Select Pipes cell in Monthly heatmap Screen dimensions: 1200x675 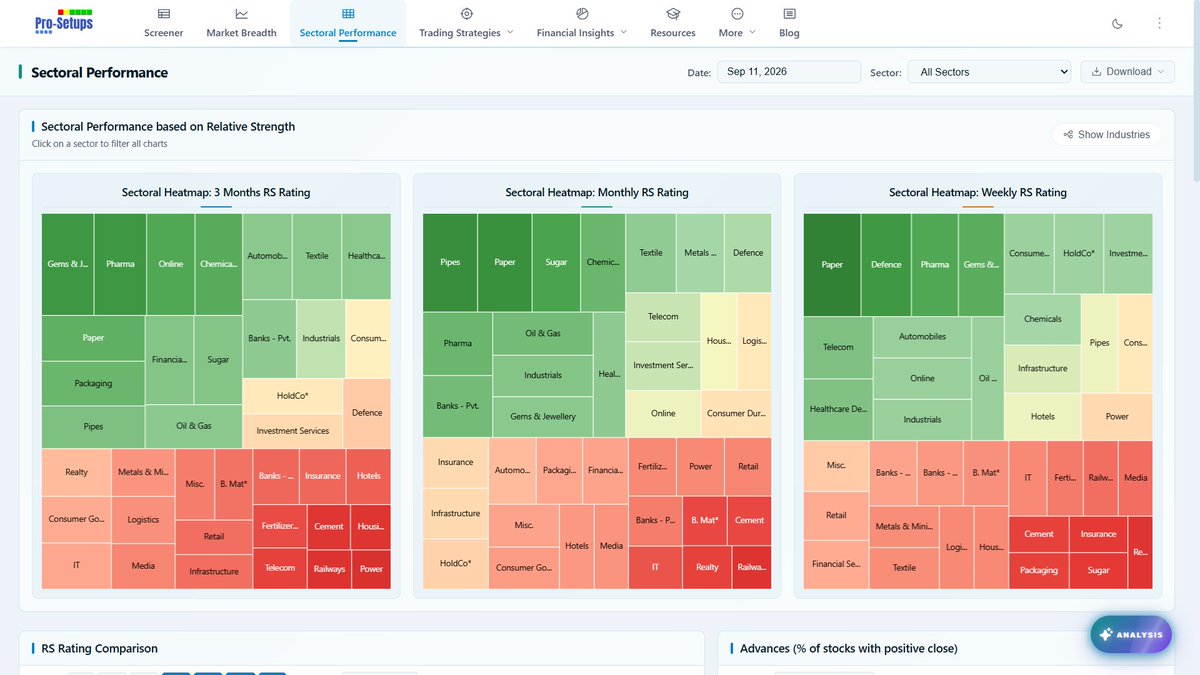450,262
